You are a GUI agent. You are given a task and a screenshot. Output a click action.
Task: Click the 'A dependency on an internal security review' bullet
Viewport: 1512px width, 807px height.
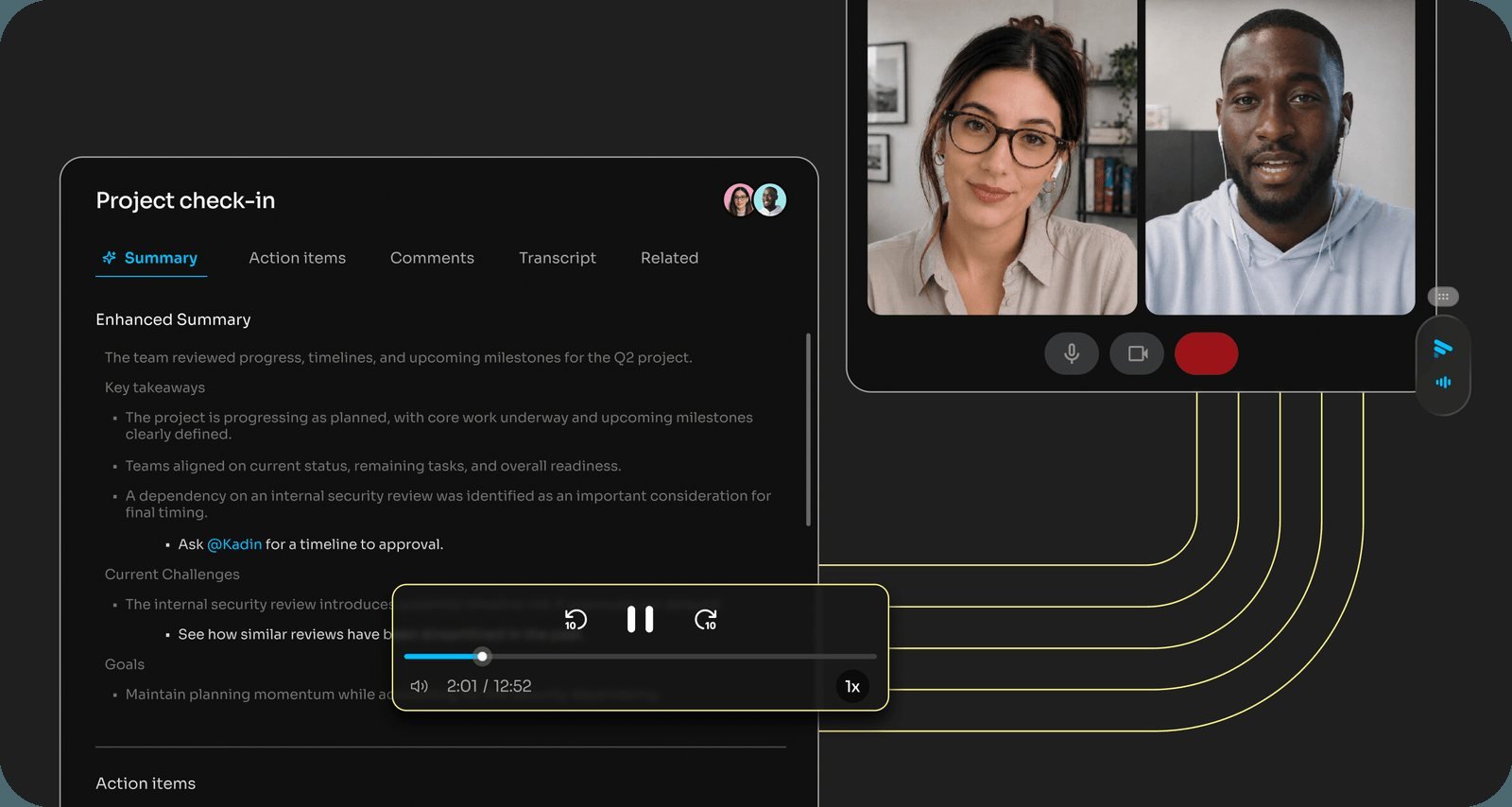tap(448, 504)
